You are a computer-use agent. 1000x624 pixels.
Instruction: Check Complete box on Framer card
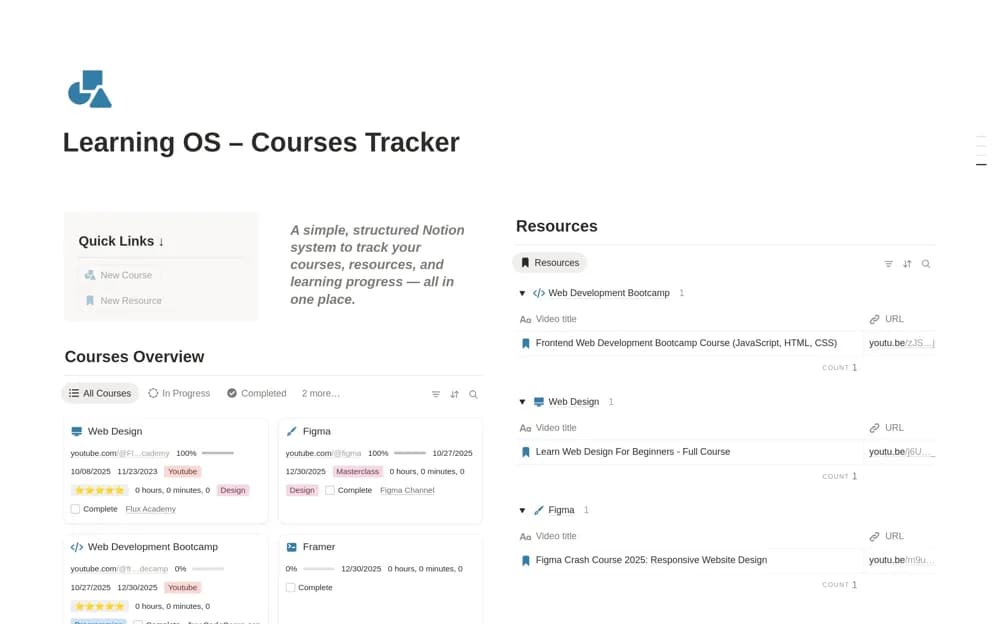290,587
